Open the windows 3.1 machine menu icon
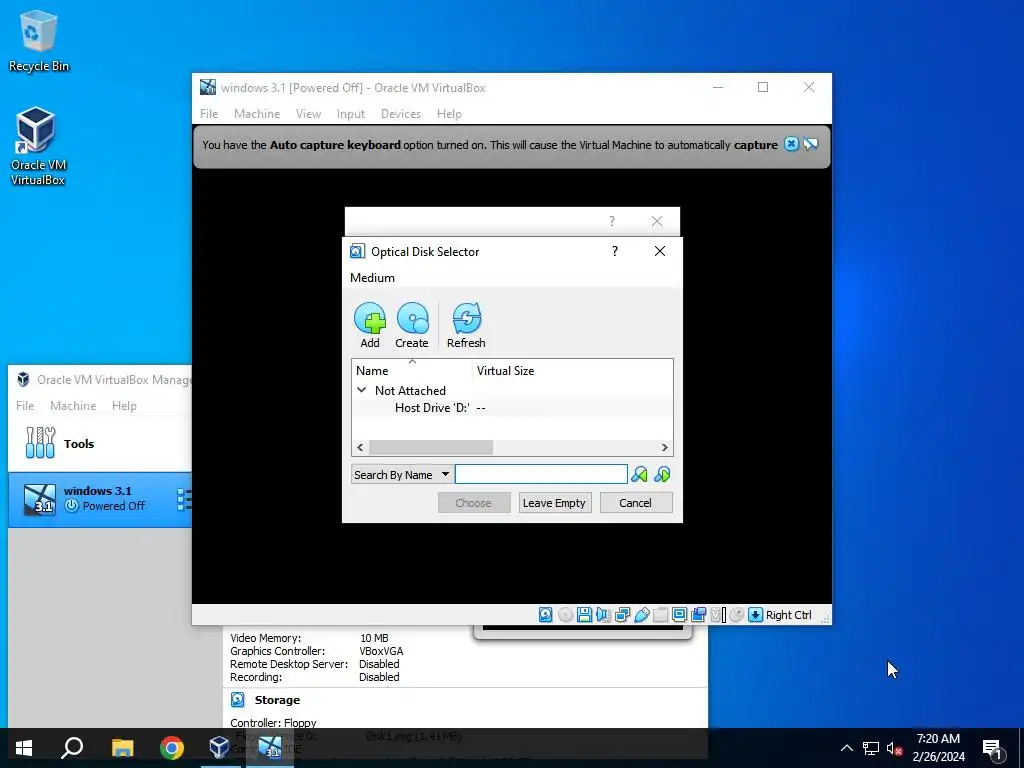Image resolution: width=1024 pixels, height=768 pixels. (x=185, y=500)
